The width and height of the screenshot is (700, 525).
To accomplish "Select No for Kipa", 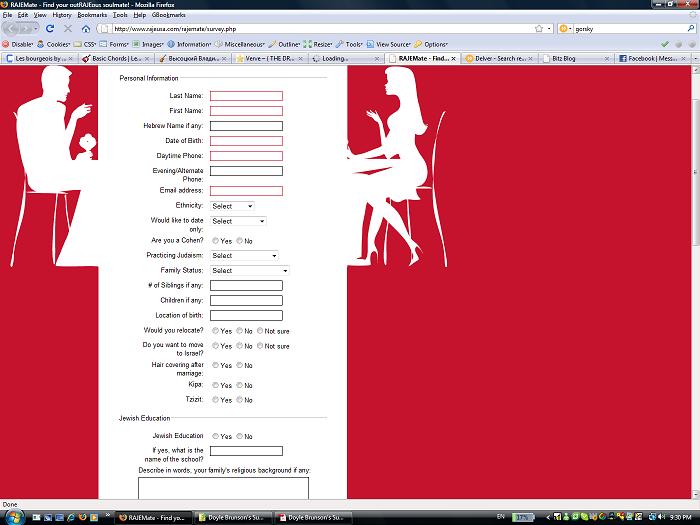I will click(x=239, y=385).
